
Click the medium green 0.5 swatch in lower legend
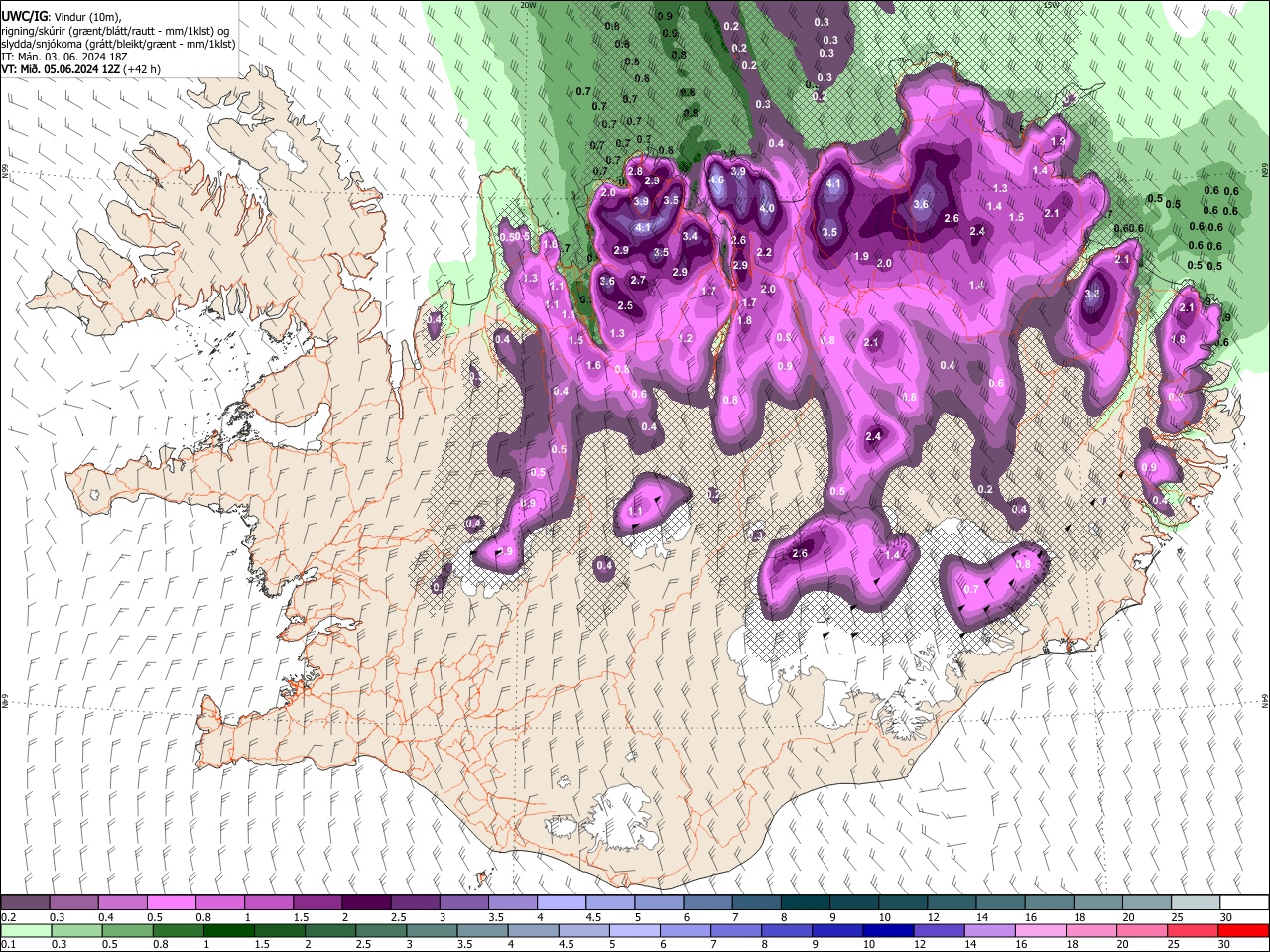(127, 931)
